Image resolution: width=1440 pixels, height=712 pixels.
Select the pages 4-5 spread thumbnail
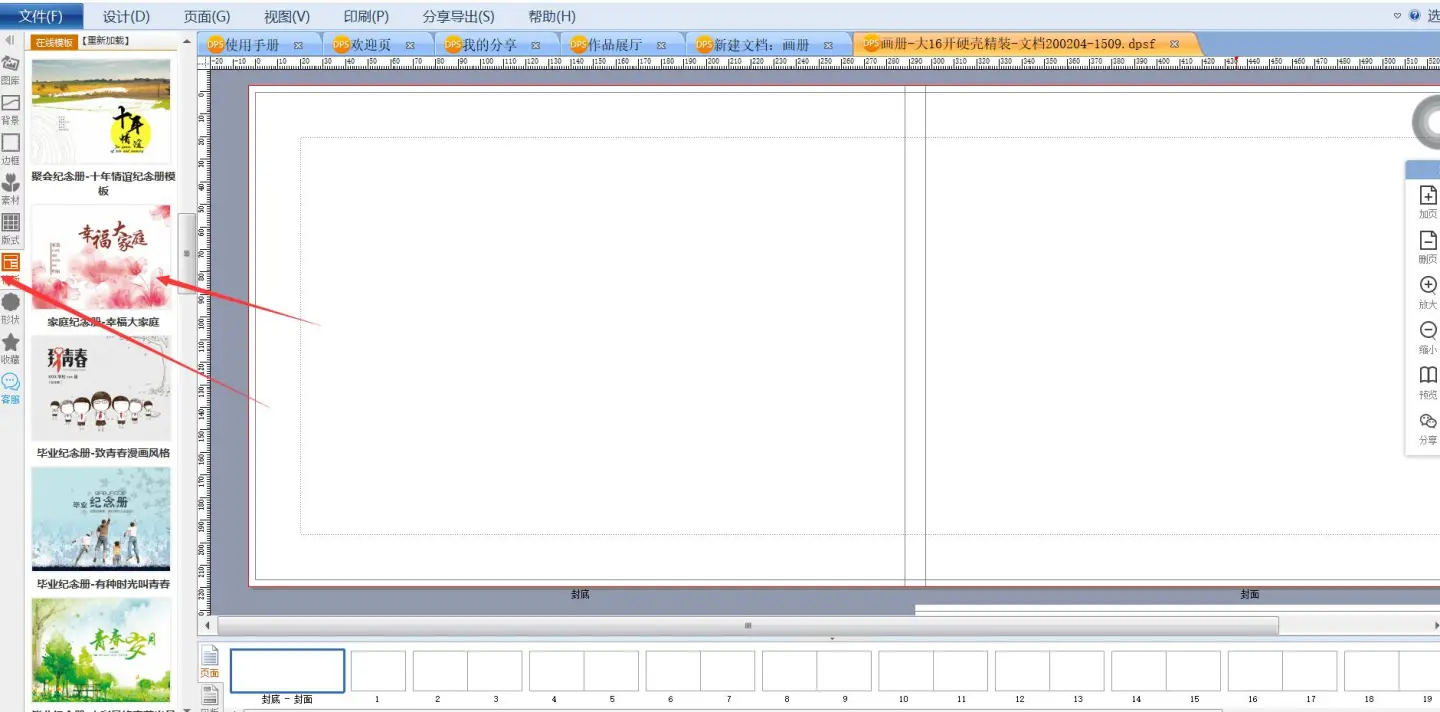583,671
